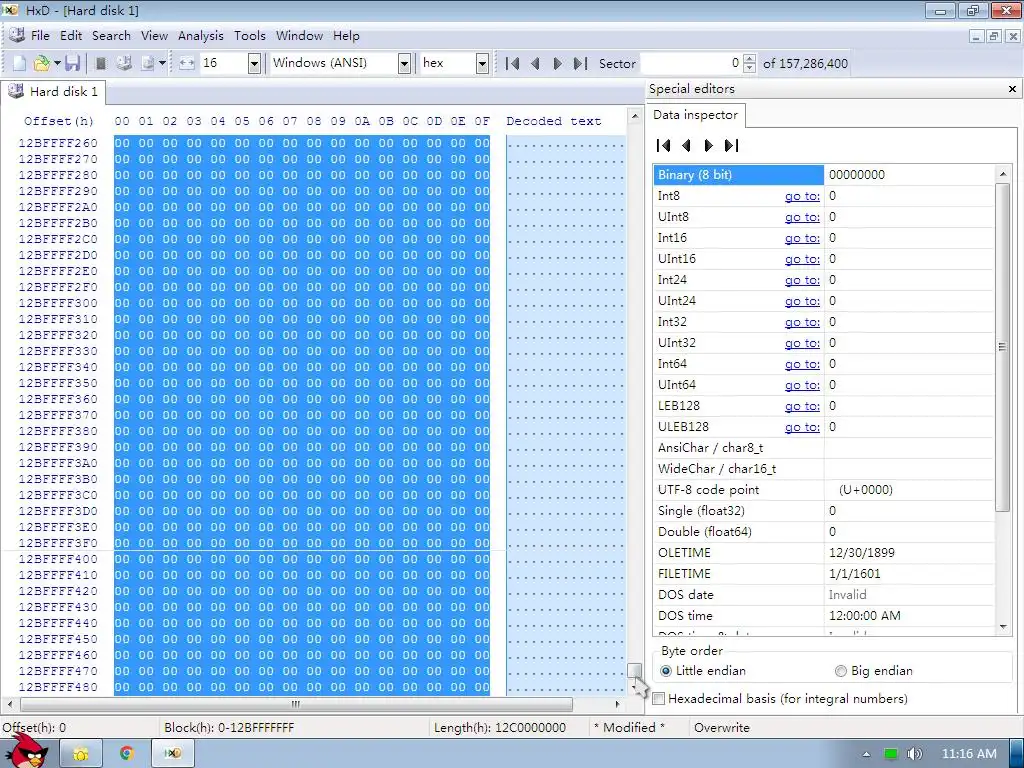
Task: Click the Open disk image toolbar icon
Action: pyautogui.click(x=148, y=63)
